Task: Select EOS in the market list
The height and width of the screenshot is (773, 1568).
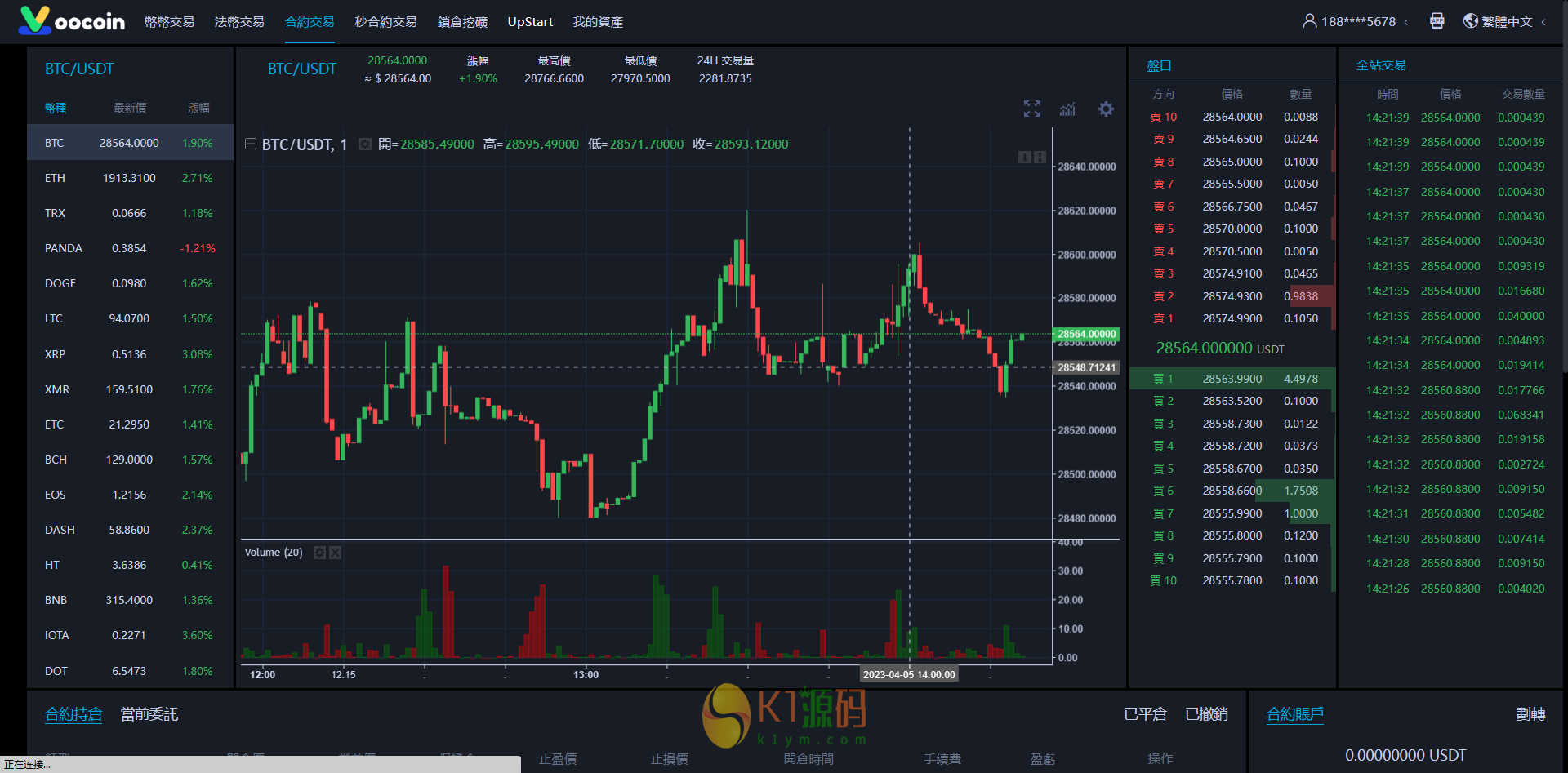Action: pyautogui.click(x=130, y=495)
